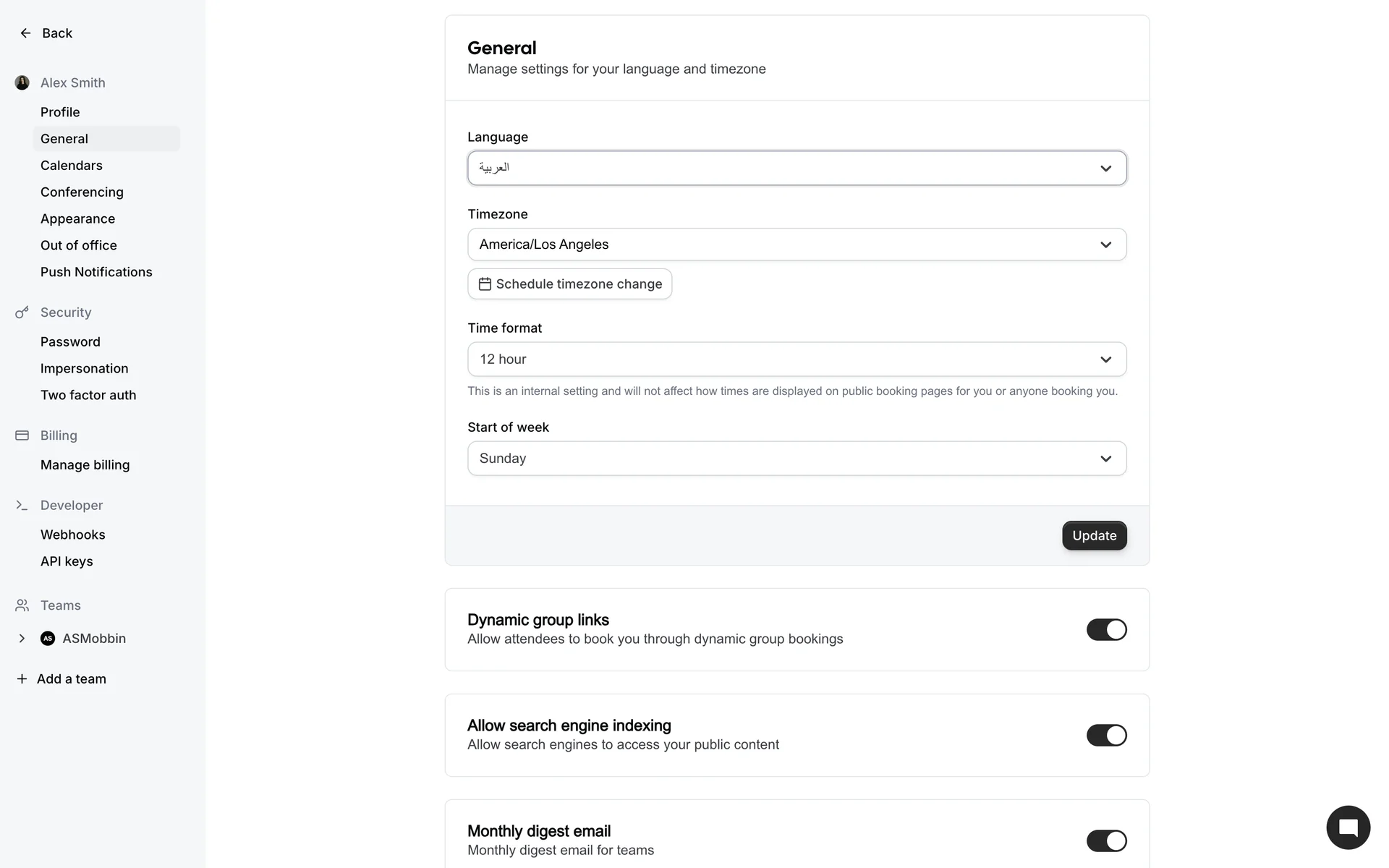Open the Timezone dropdown showing America/Los Angeles

point(797,244)
